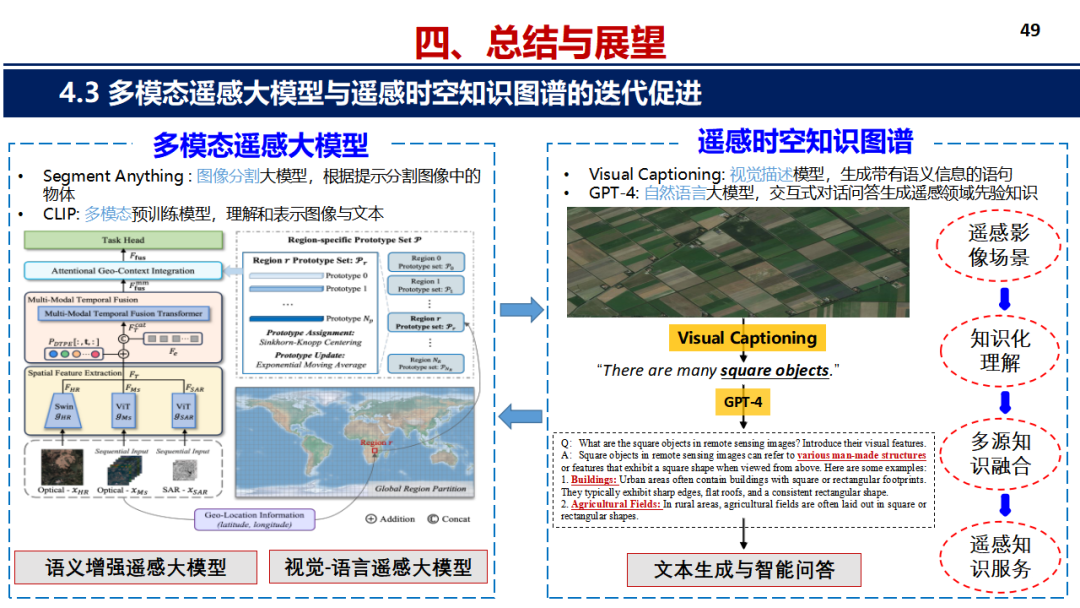Viewport: 1080px width, 608px height.
Task: Click the blue down arrow below 知识化理解
Action: [x=1005, y=402]
